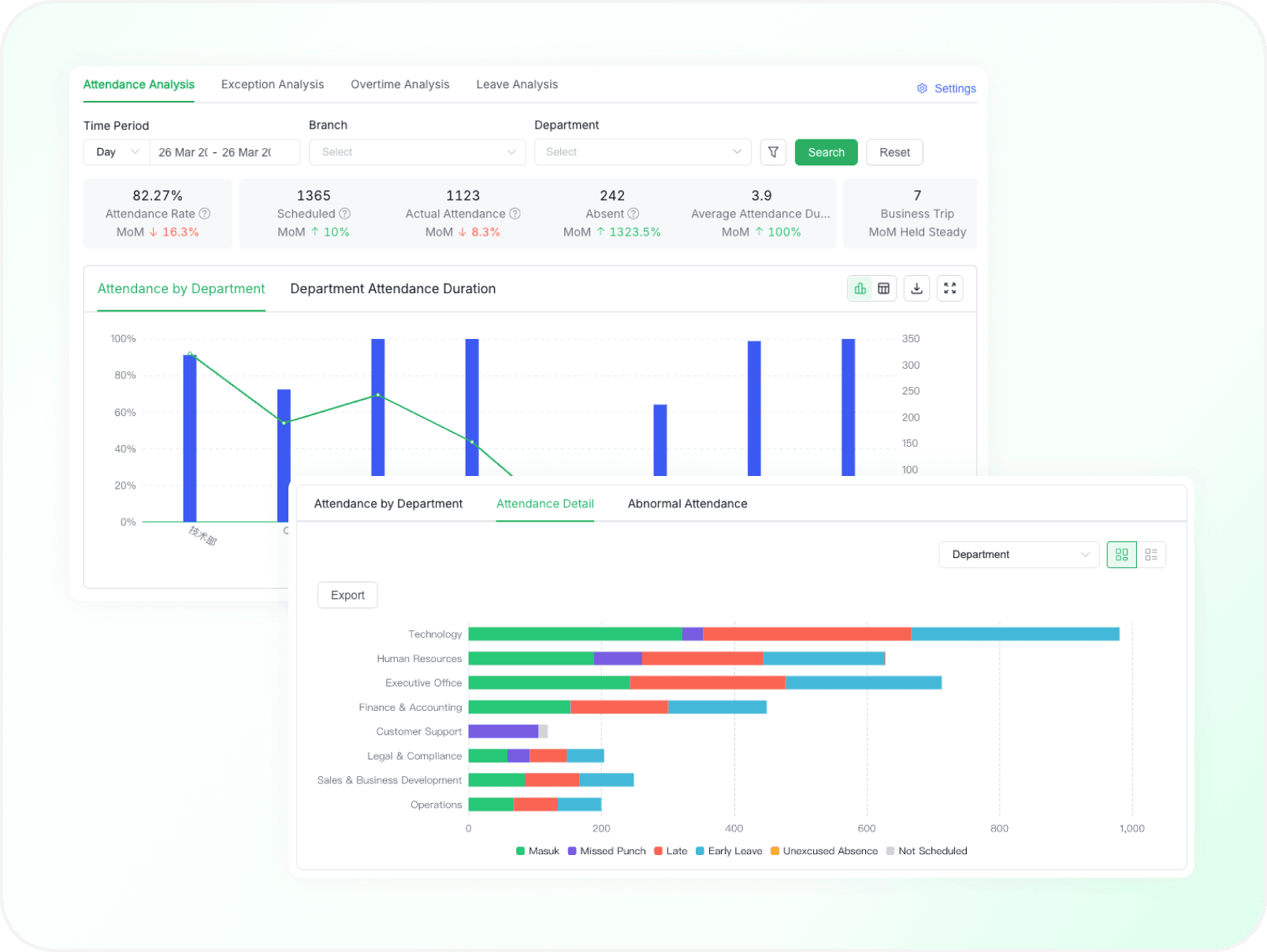Switch to bar chart view
1267x952 pixels.
pyautogui.click(x=860, y=288)
